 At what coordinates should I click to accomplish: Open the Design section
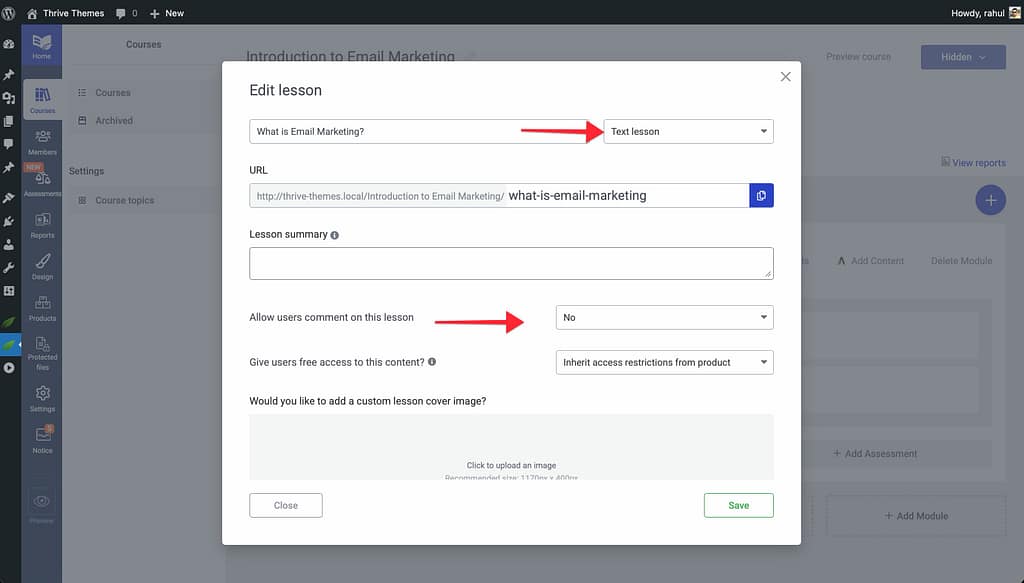click(x=42, y=266)
